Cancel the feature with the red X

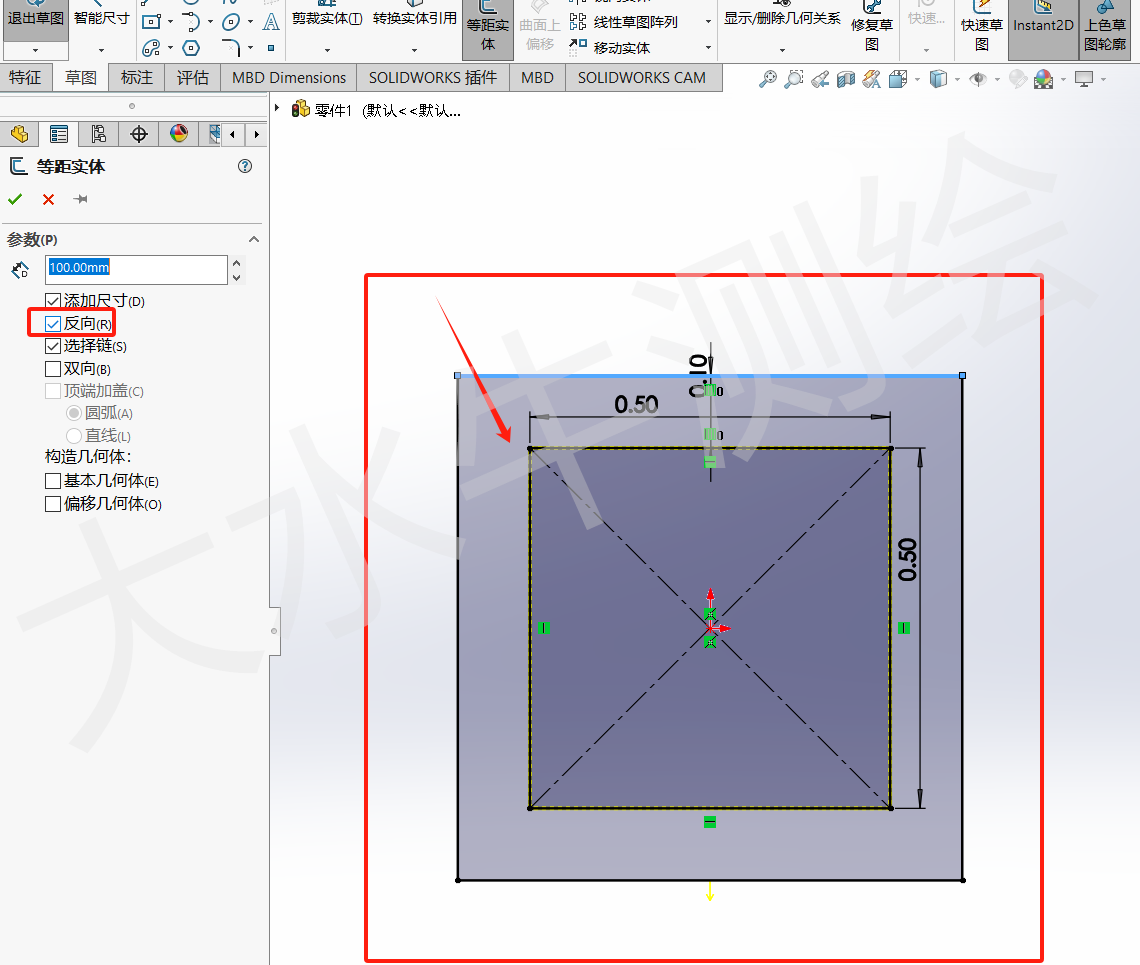(x=47, y=199)
